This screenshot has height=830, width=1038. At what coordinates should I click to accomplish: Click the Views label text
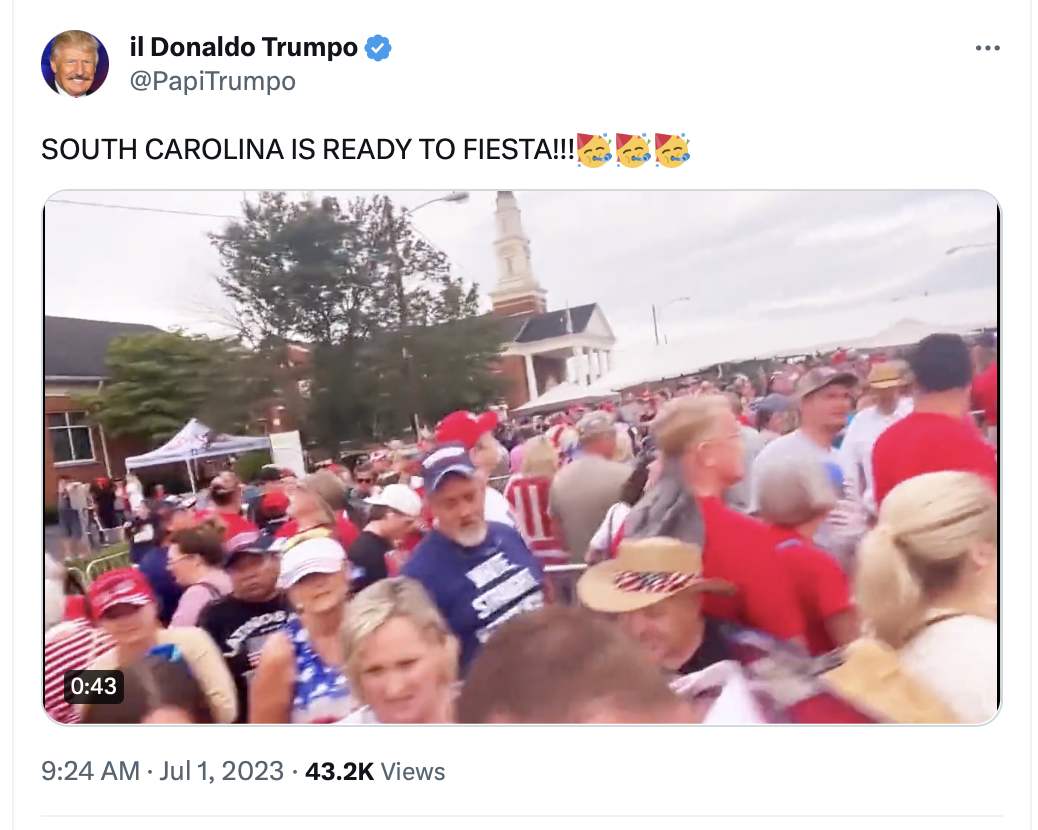click(413, 771)
